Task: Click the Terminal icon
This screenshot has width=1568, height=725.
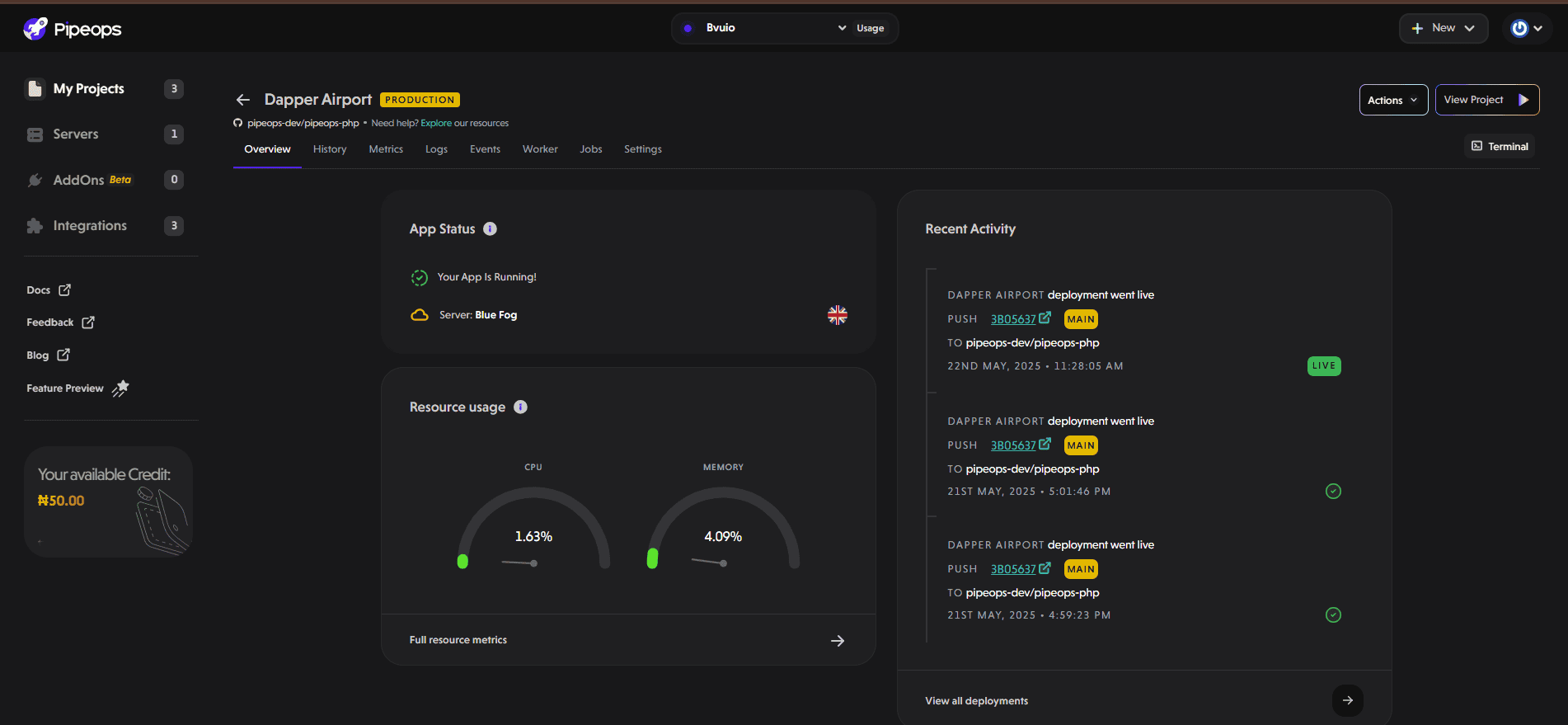Action: coord(1476,146)
